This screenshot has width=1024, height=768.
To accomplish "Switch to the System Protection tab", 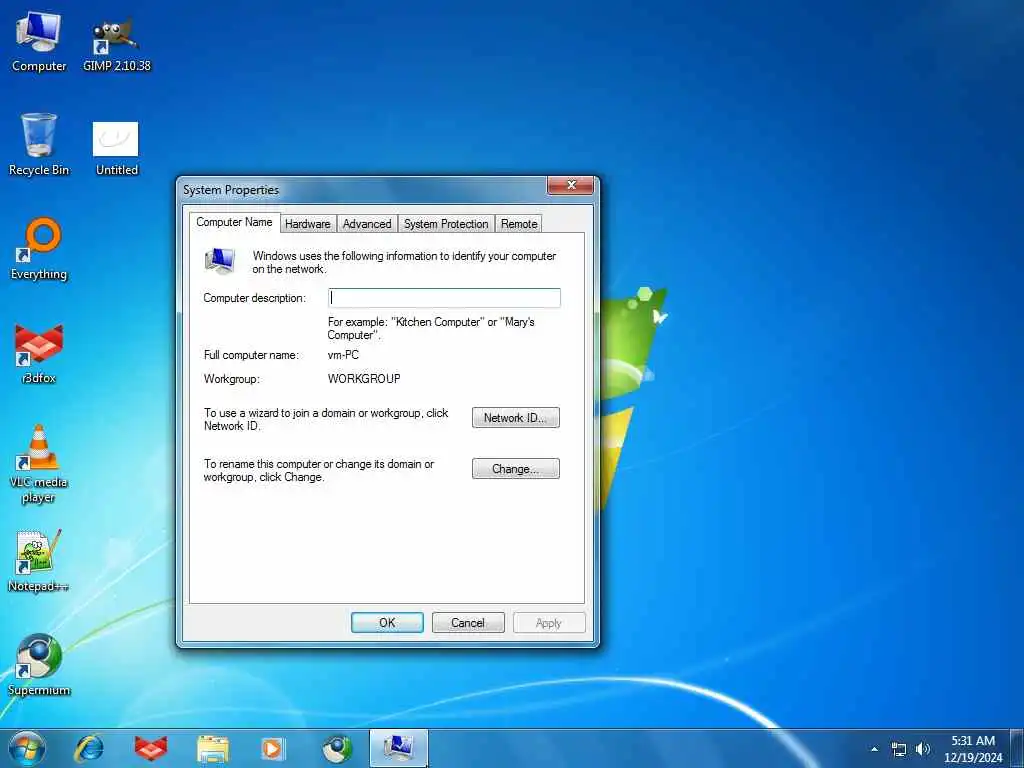I will coord(446,224).
